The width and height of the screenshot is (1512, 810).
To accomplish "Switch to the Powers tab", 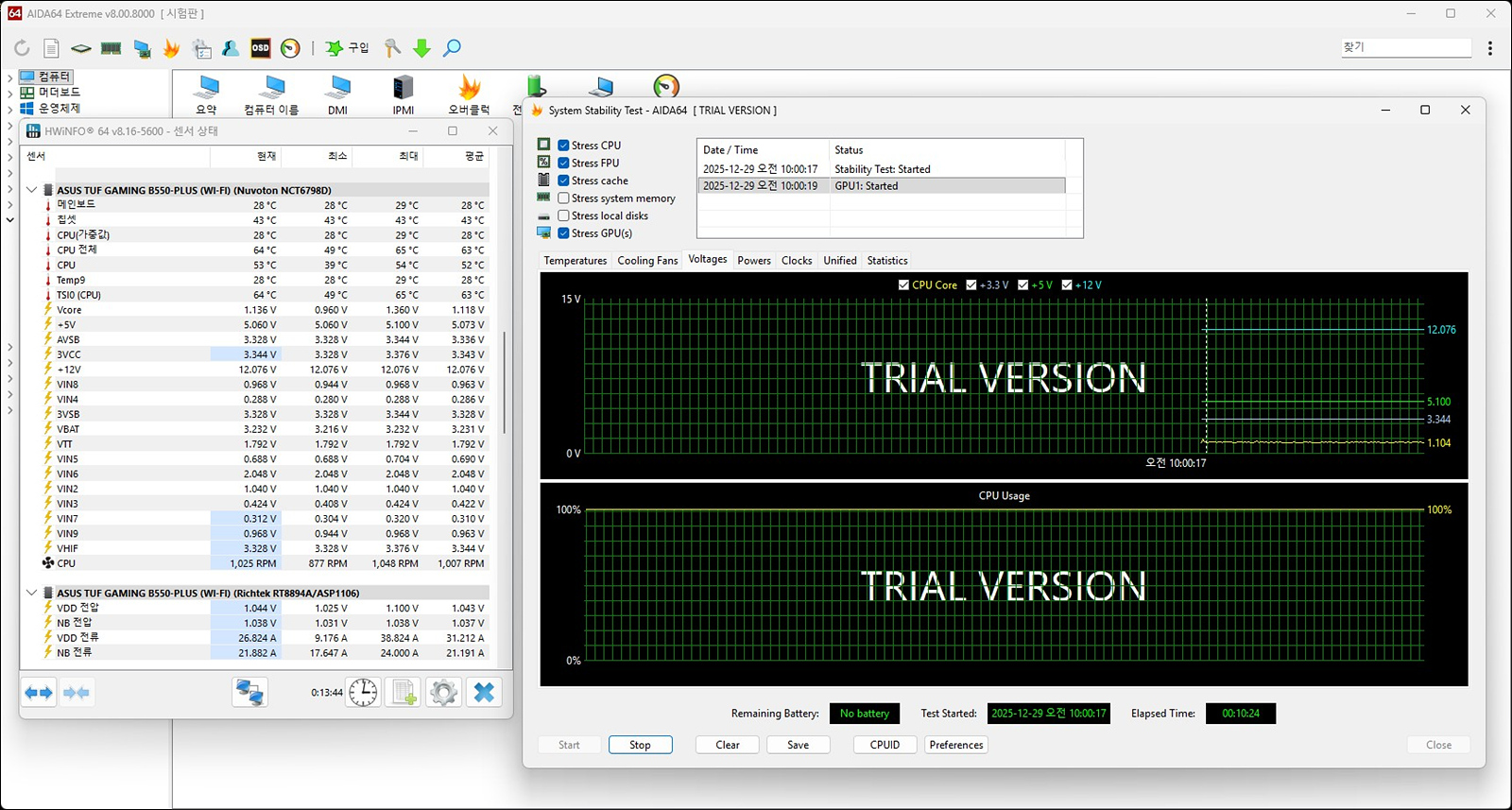I will pos(754,261).
